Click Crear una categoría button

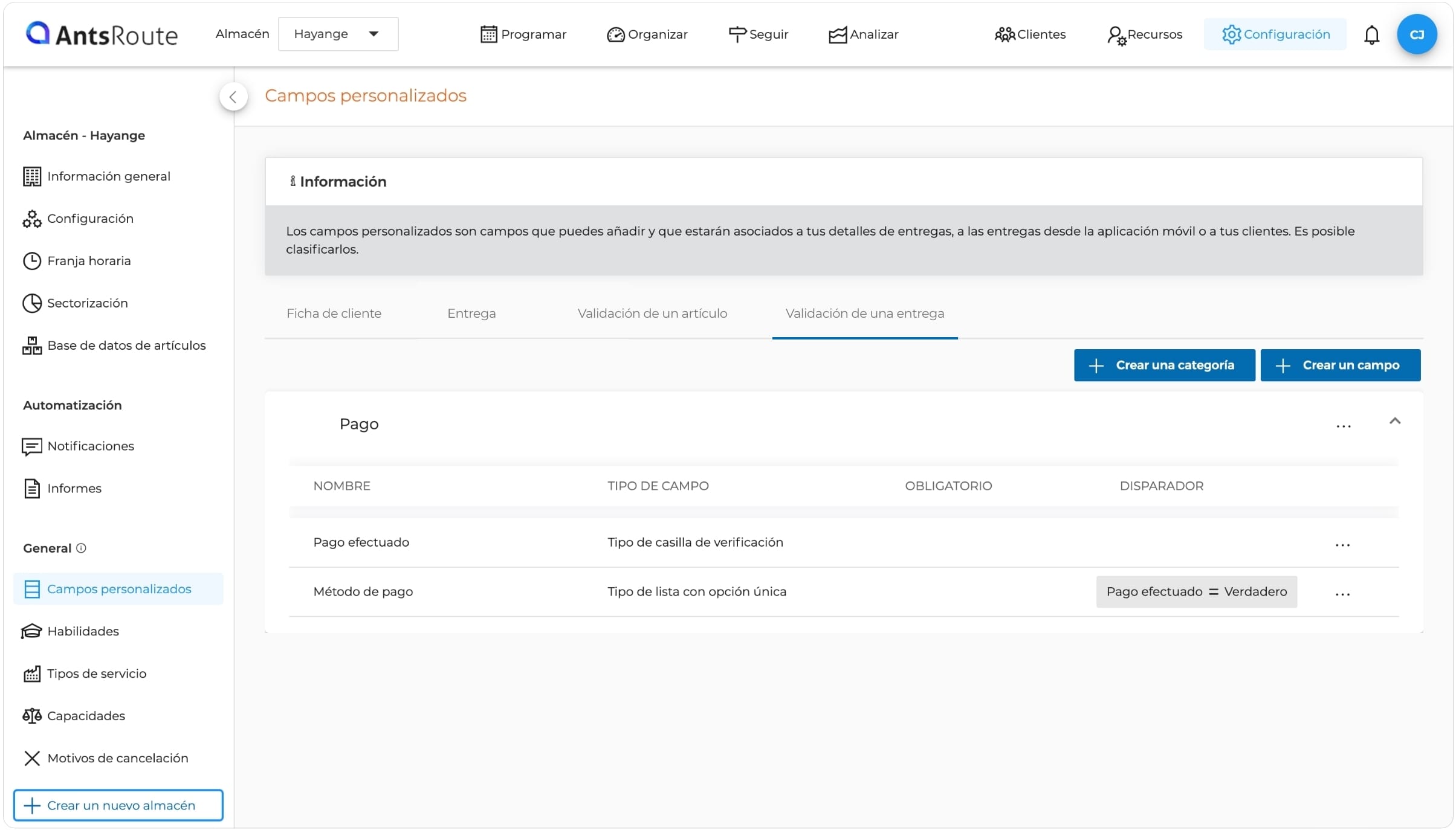tap(1164, 365)
